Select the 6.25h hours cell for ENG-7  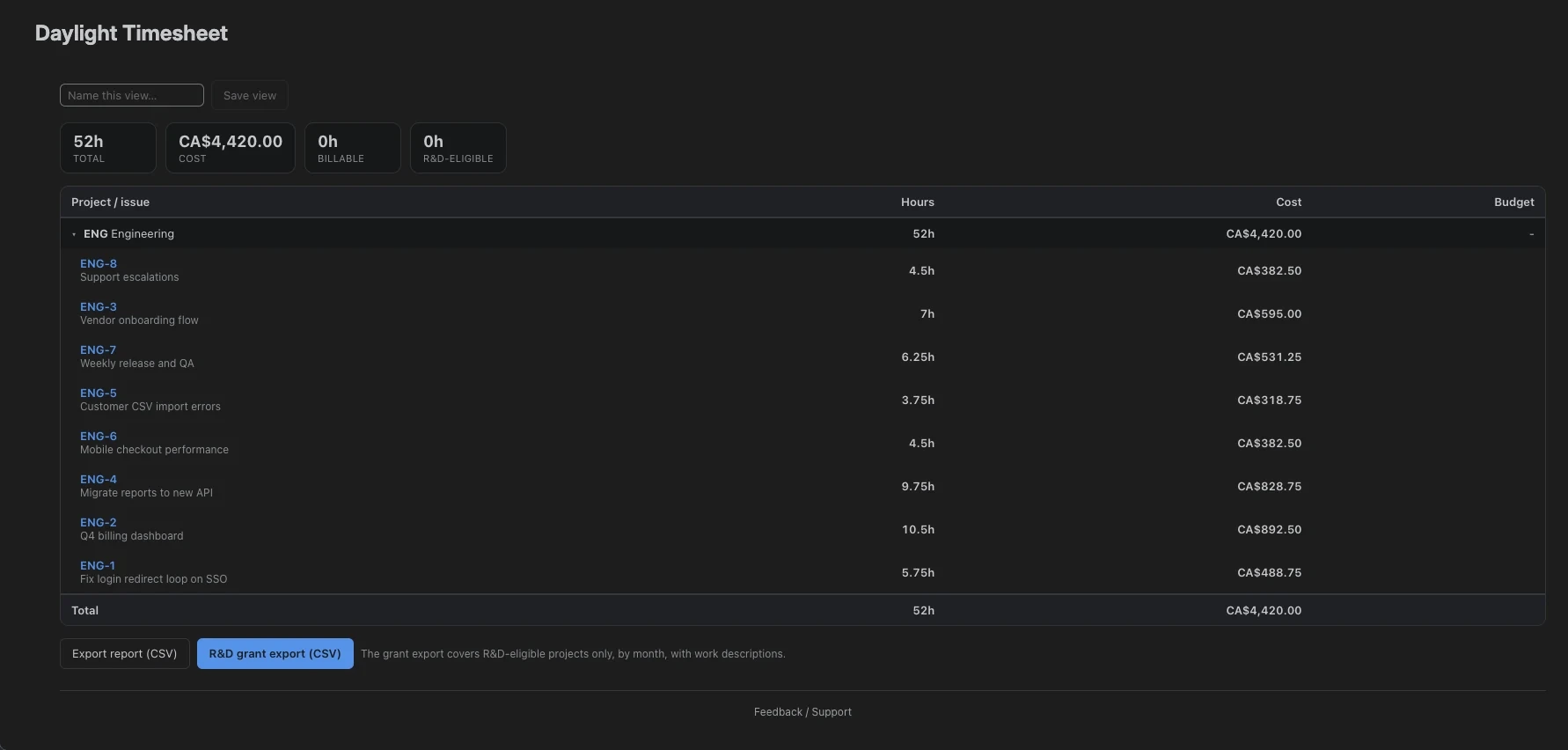coord(919,357)
